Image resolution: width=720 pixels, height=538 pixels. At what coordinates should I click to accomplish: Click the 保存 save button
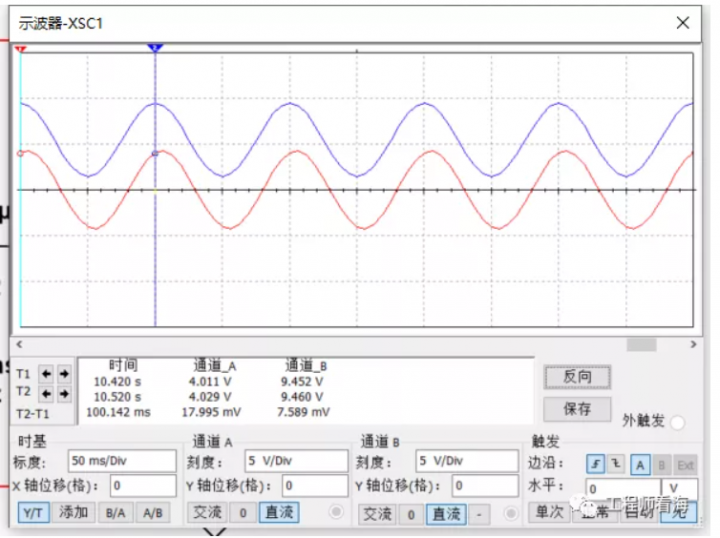[x=577, y=409]
